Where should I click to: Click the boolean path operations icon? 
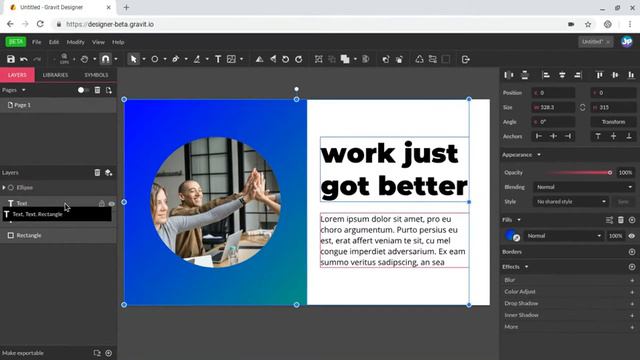(345, 59)
